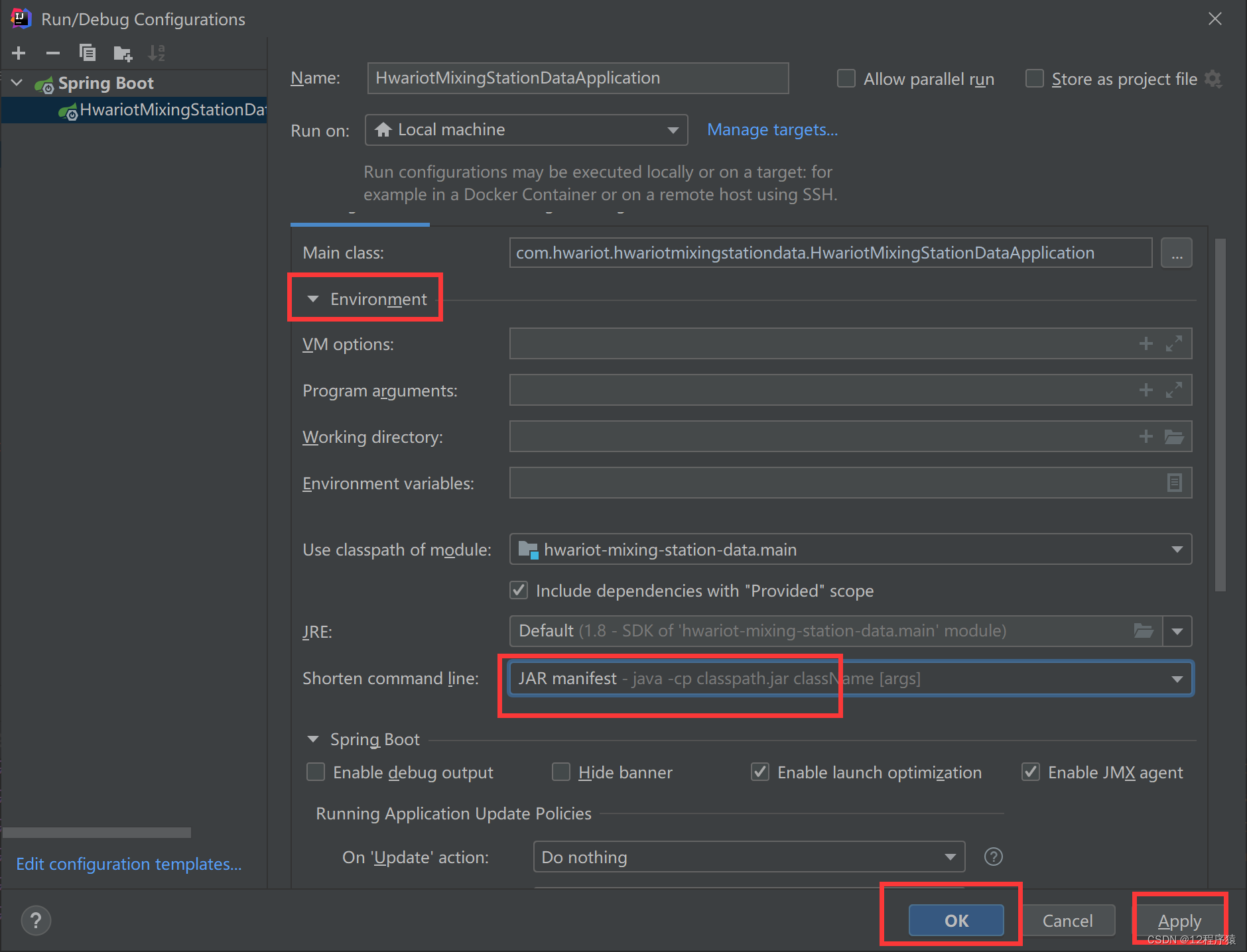
Task: Focus the VM options input field
Action: (850, 343)
